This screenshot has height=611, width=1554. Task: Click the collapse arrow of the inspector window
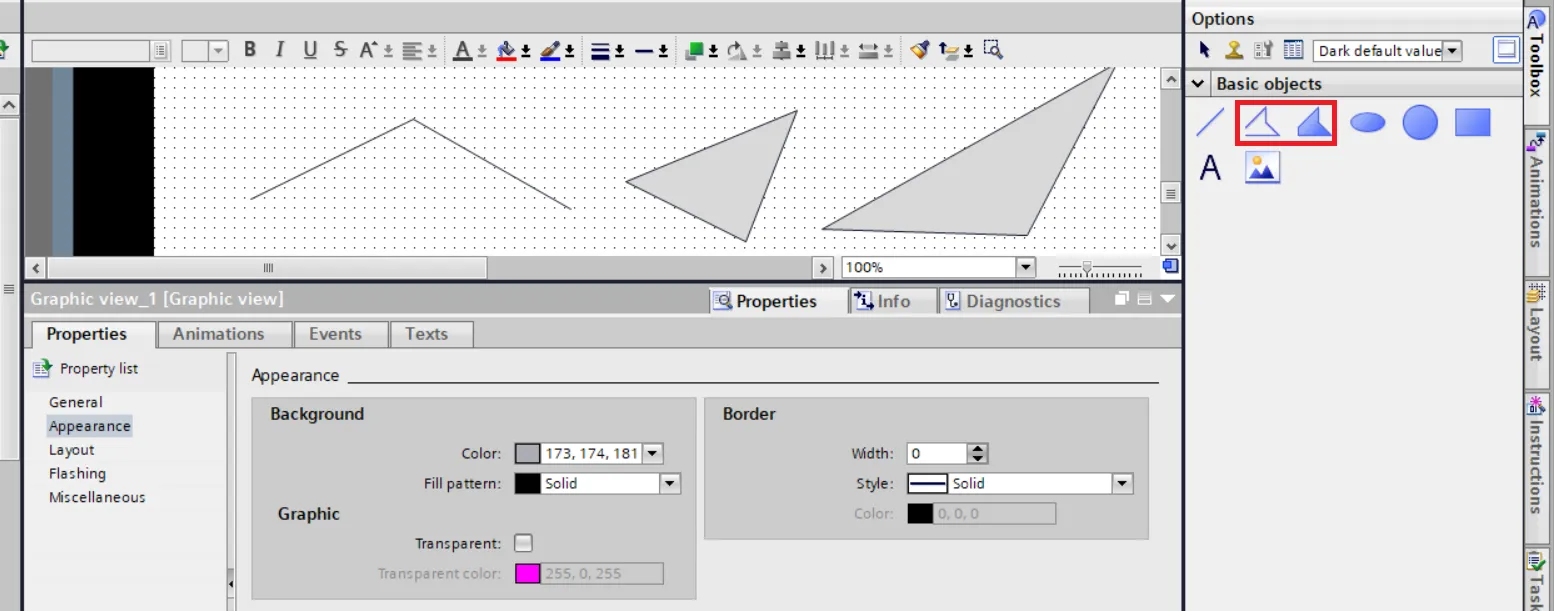(x=1167, y=298)
